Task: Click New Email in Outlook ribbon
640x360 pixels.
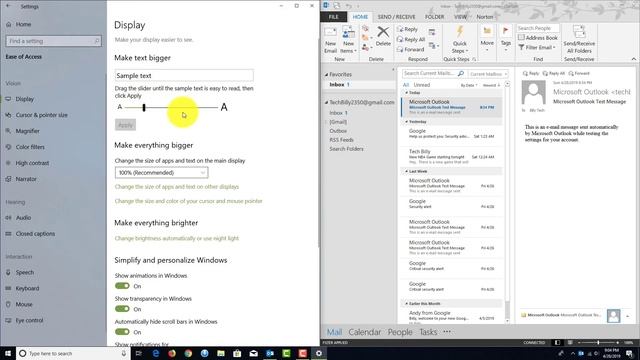Action: point(330,40)
